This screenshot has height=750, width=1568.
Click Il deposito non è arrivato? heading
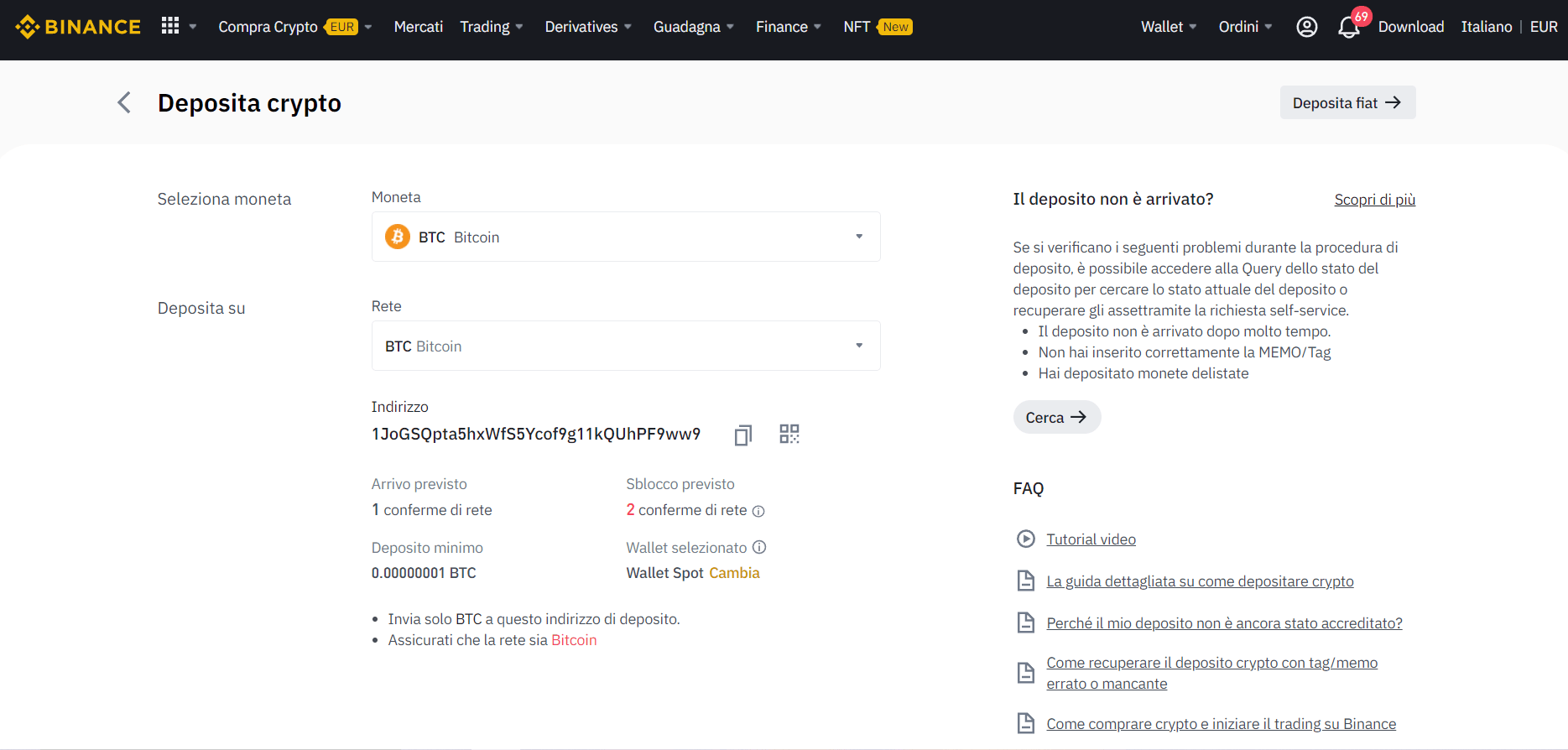pos(1113,199)
